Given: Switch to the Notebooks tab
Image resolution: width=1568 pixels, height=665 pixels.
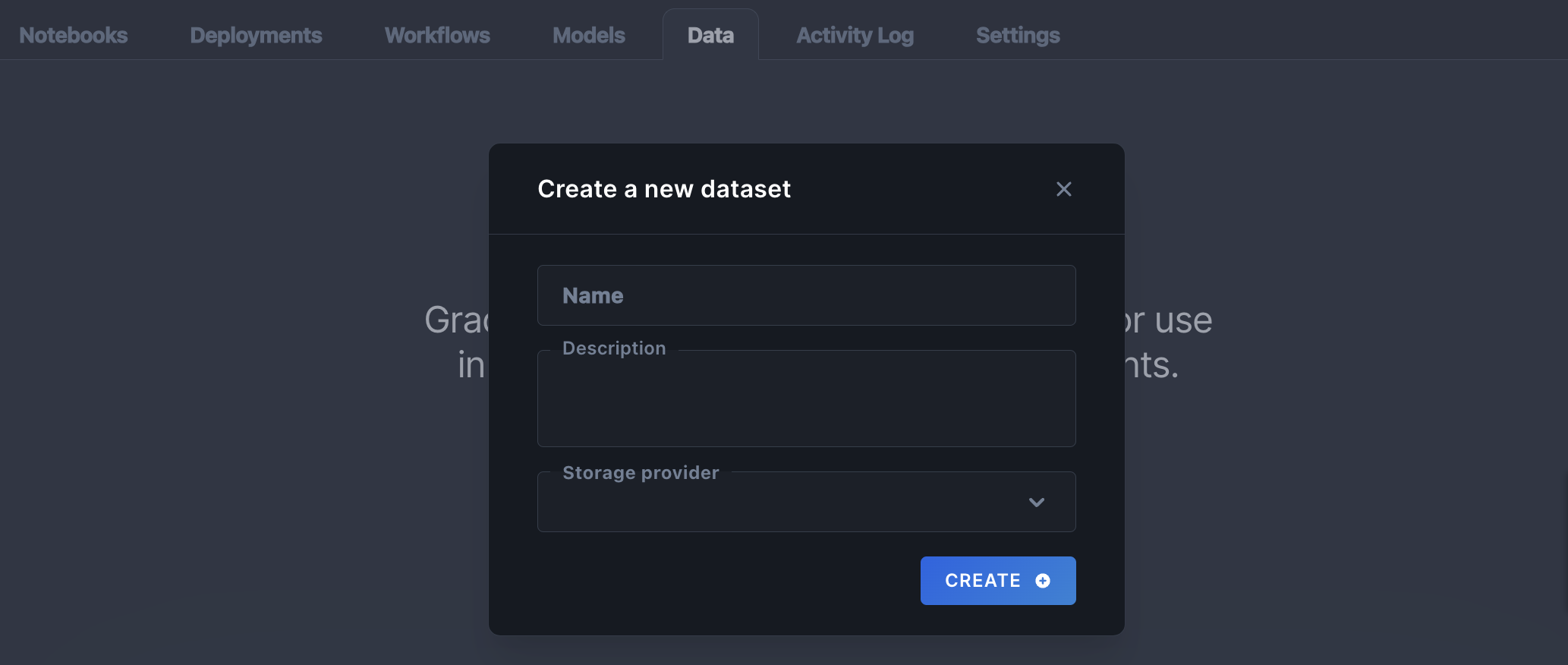Looking at the screenshot, I should [74, 35].
